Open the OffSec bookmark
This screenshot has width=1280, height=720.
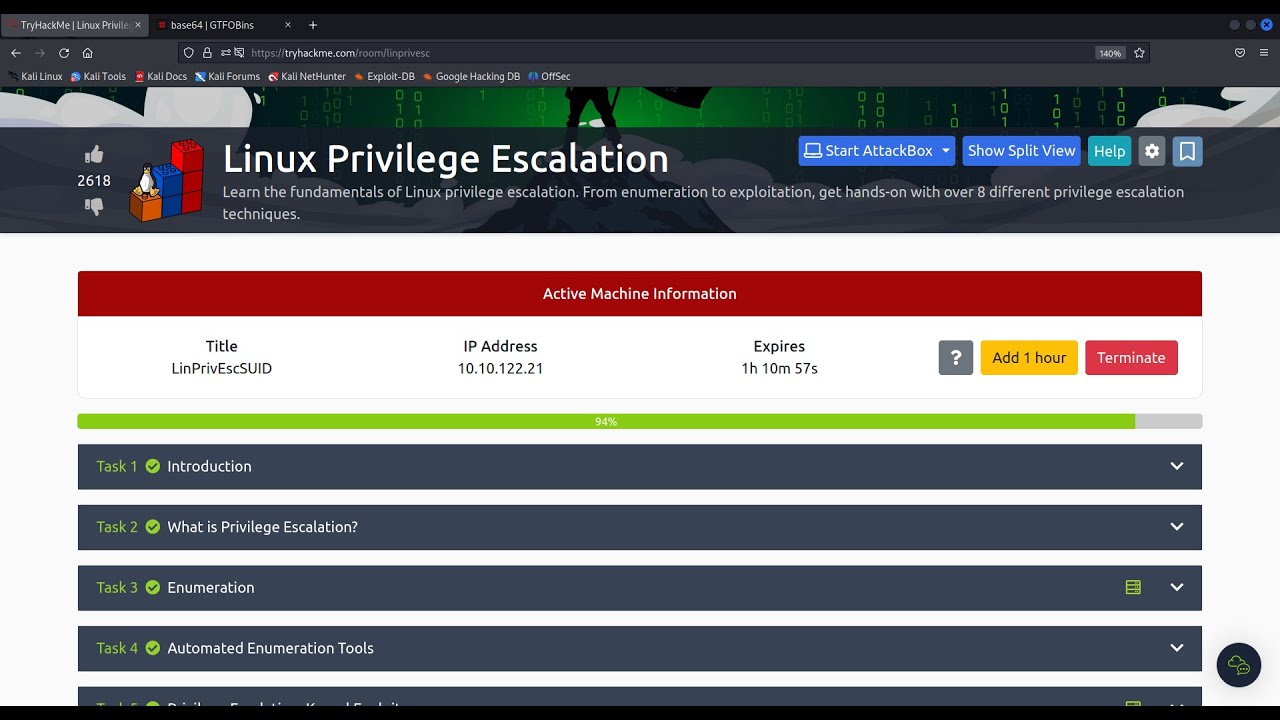point(549,76)
